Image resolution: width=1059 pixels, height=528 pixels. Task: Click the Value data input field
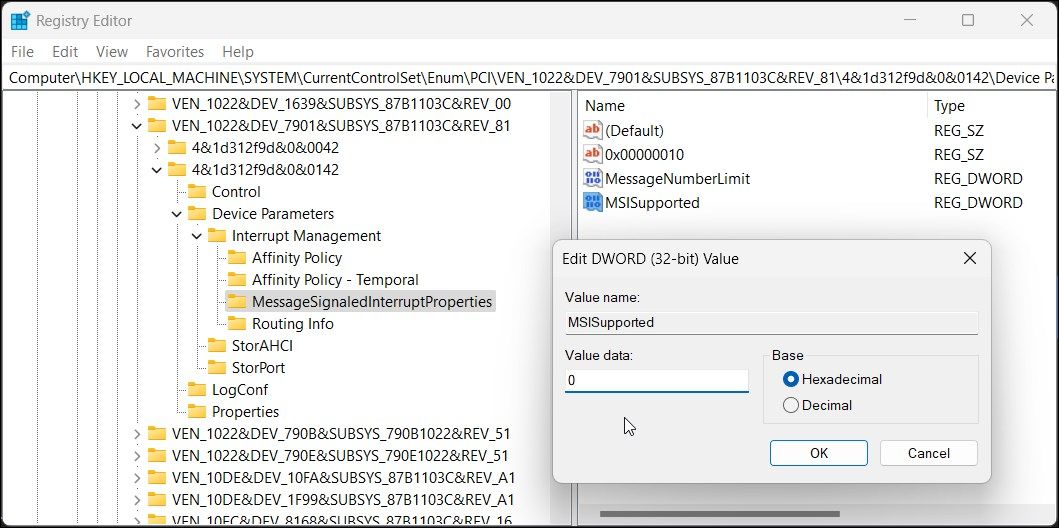[656, 380]
